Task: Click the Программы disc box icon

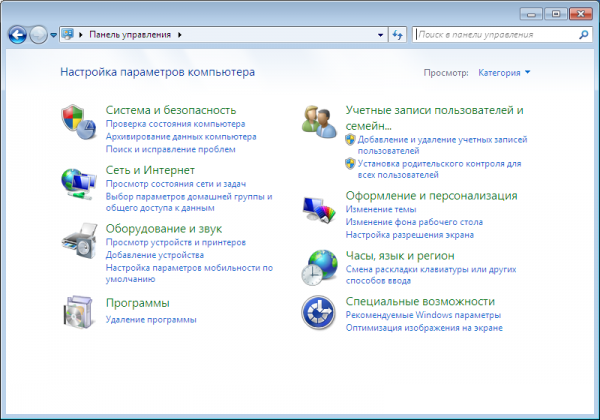Action: (x=78, y=312)
